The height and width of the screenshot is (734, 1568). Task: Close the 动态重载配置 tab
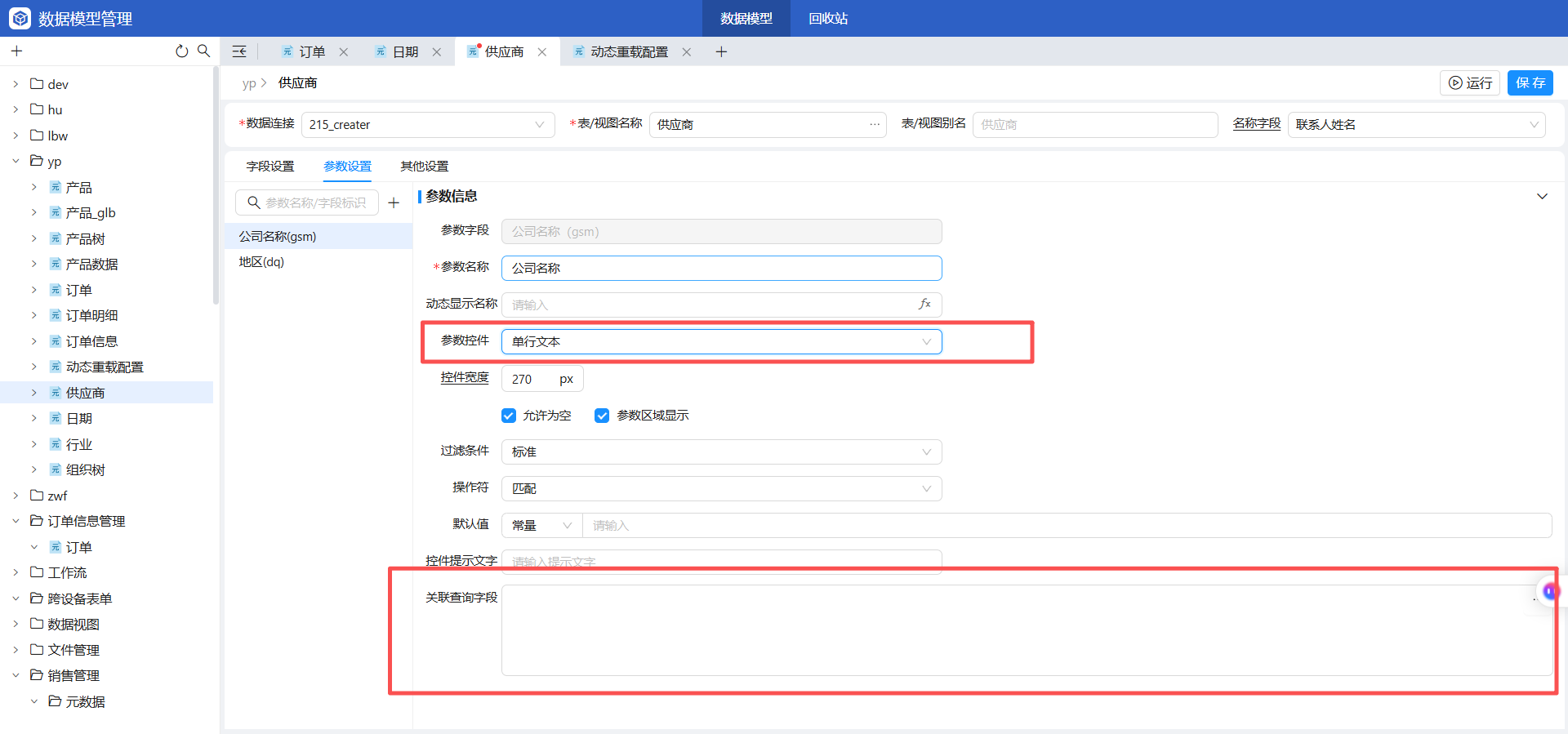pyautogui.click(x=687, y=52)
